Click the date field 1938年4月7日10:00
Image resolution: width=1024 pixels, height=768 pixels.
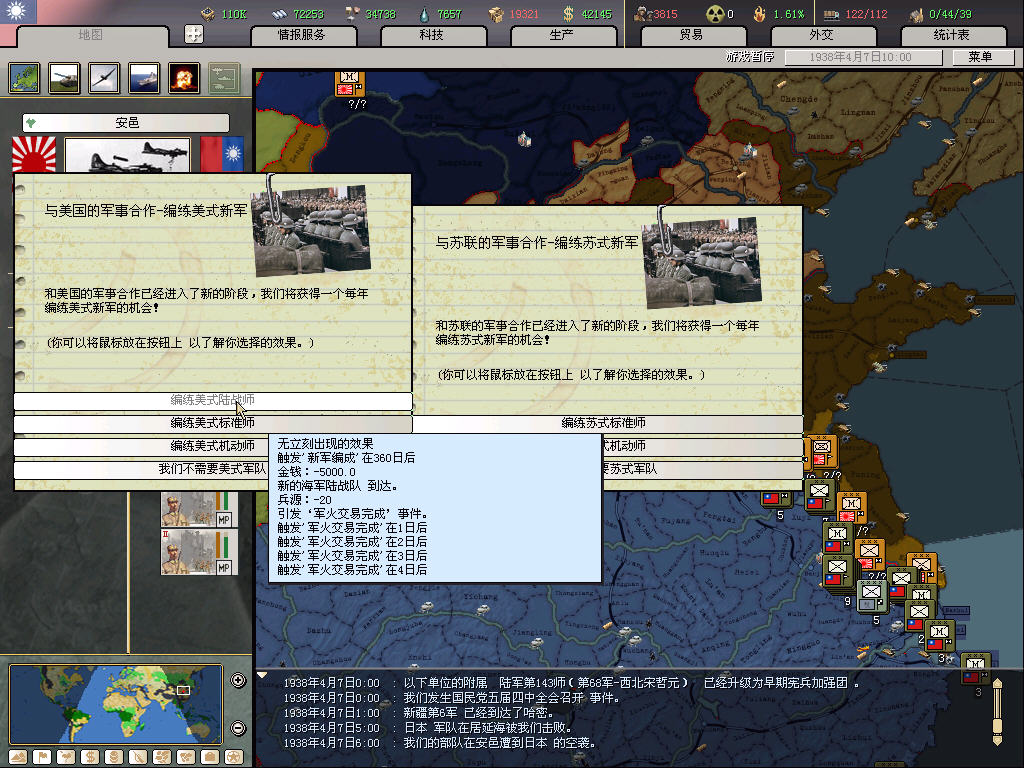[x=863, y=57]
